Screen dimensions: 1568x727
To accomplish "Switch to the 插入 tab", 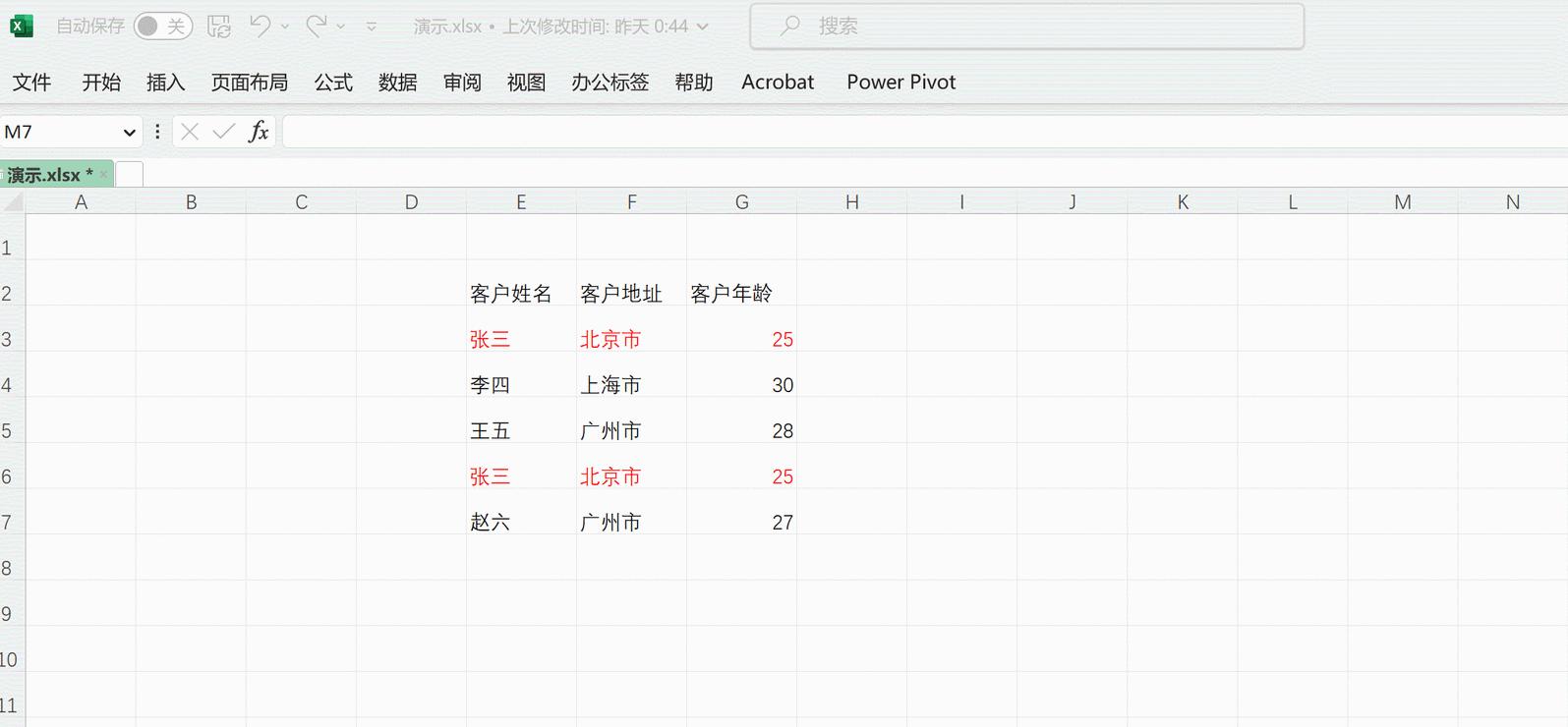I will pyautogui.click(x=165, y=83).
